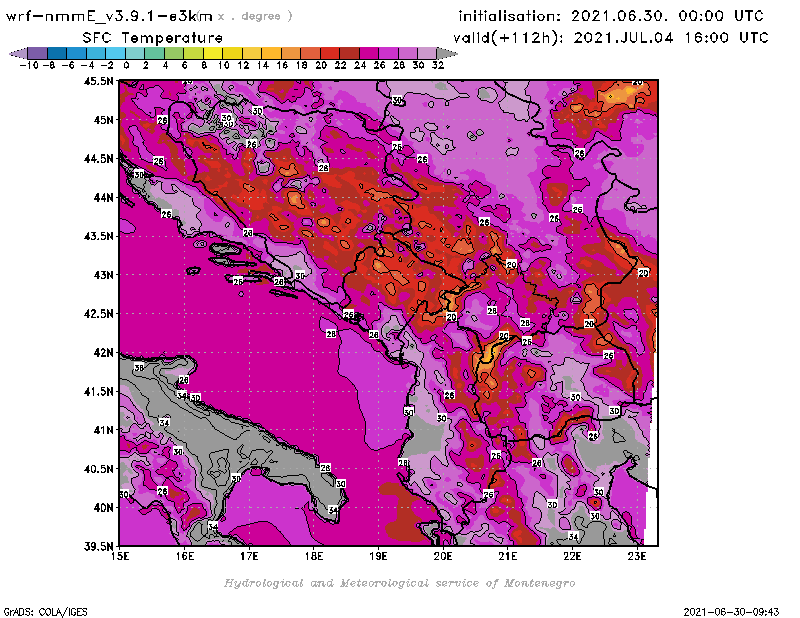Click the 'wrf-nmmE_v3.9.1-e3km' model name

point(109,16)
